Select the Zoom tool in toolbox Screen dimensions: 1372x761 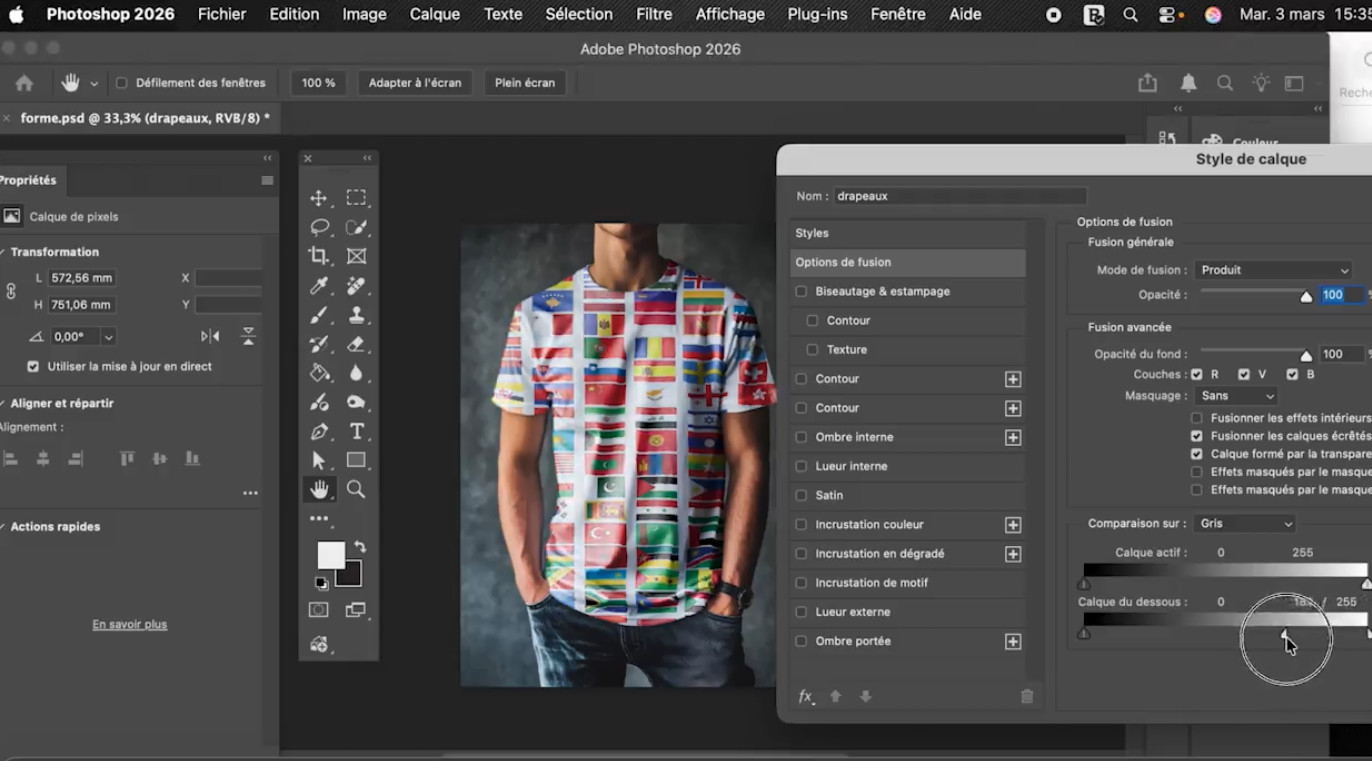[356, 489]
